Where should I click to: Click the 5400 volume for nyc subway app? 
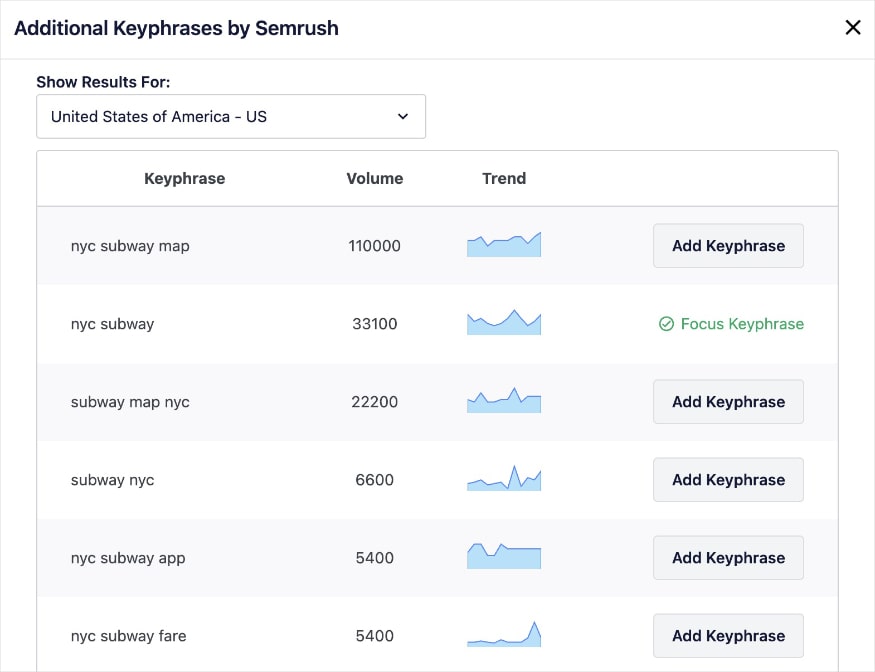[x=374, y=558]
